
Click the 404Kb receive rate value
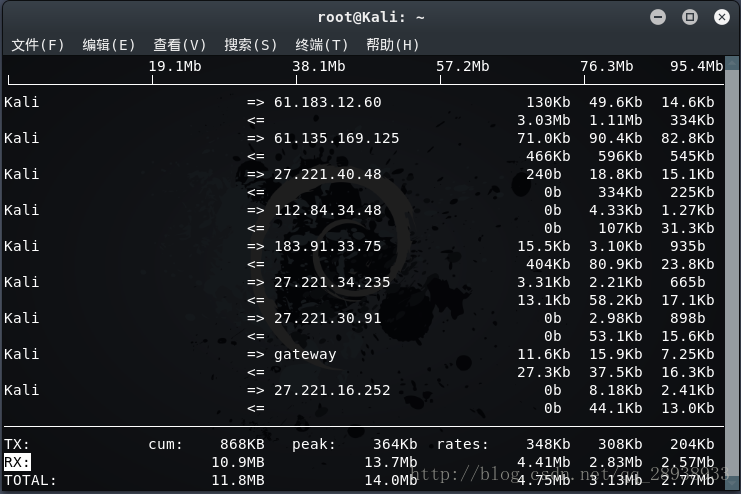pyautogui.click(x=548, y=264)
